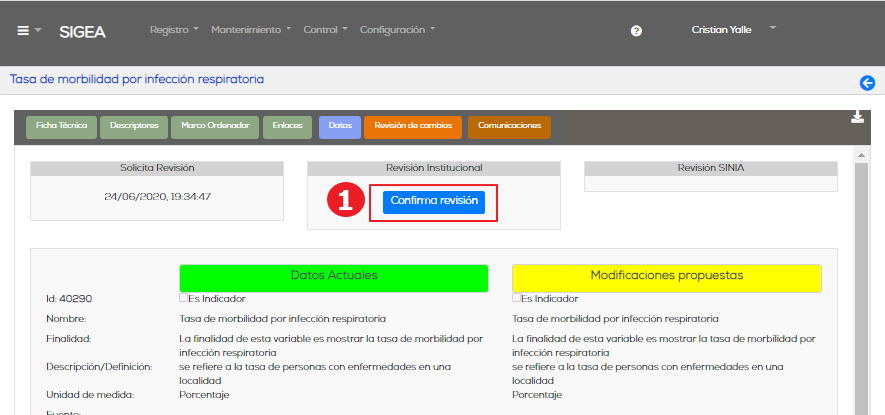Click the help question mark icon
The image size is (885, 415).
(x=636, y=31)
